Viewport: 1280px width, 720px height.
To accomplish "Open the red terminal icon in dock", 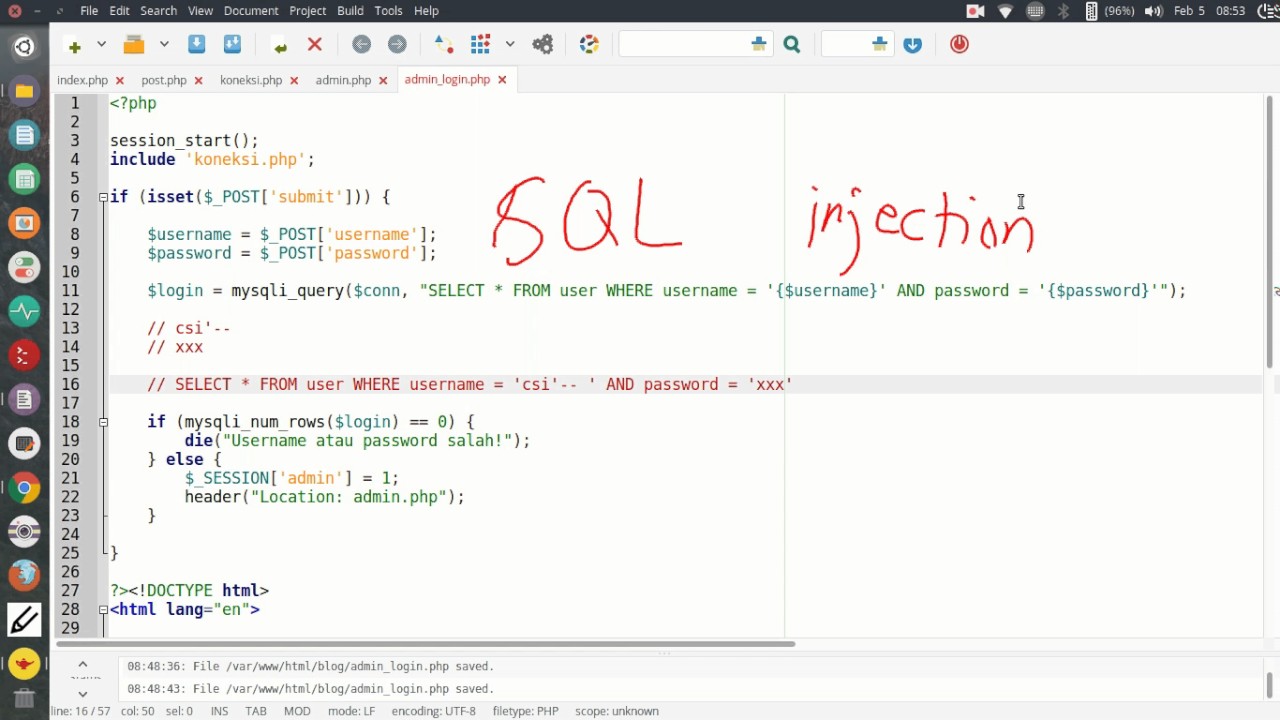I will point(25,355).
